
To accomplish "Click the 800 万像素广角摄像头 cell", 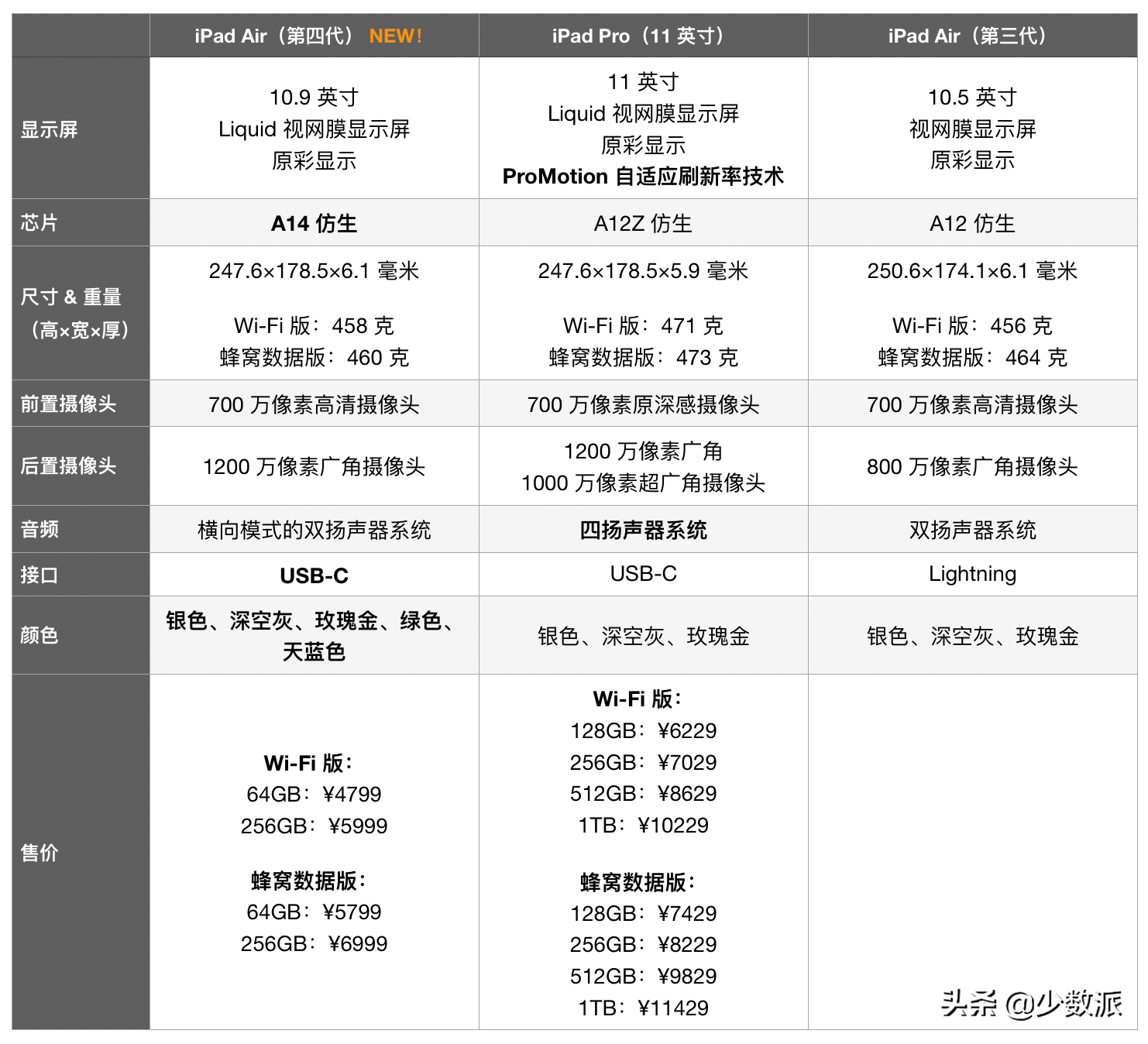I will tap(972, 467).
